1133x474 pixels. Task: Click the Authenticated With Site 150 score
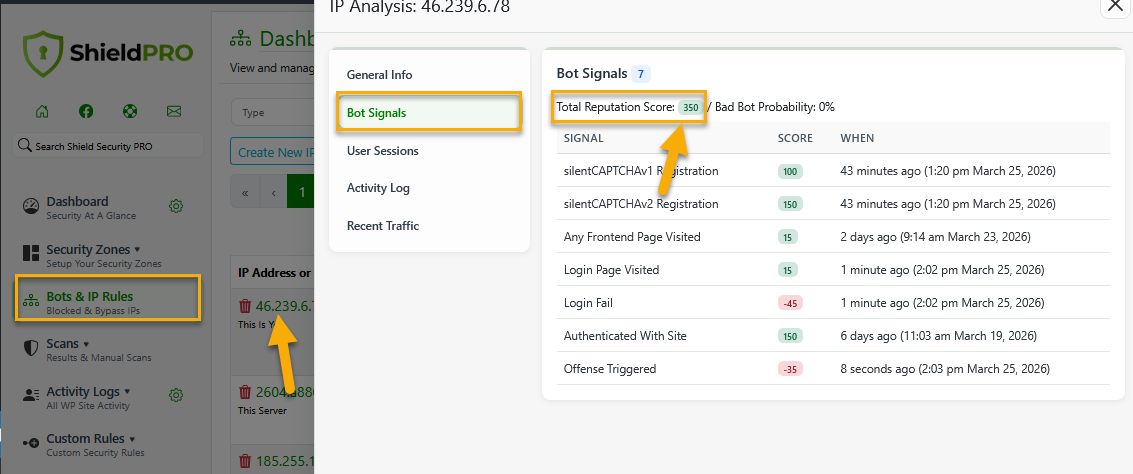790,336
